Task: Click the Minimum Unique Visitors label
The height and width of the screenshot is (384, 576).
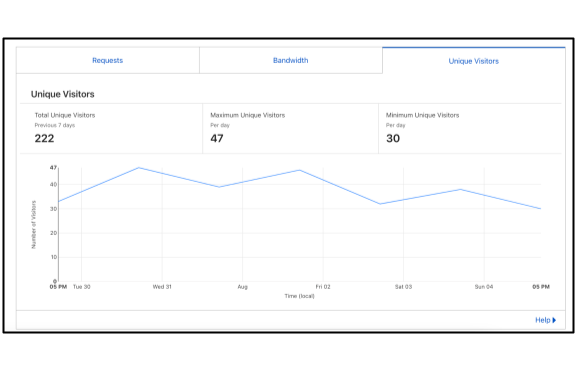Action: click(422, 115)
